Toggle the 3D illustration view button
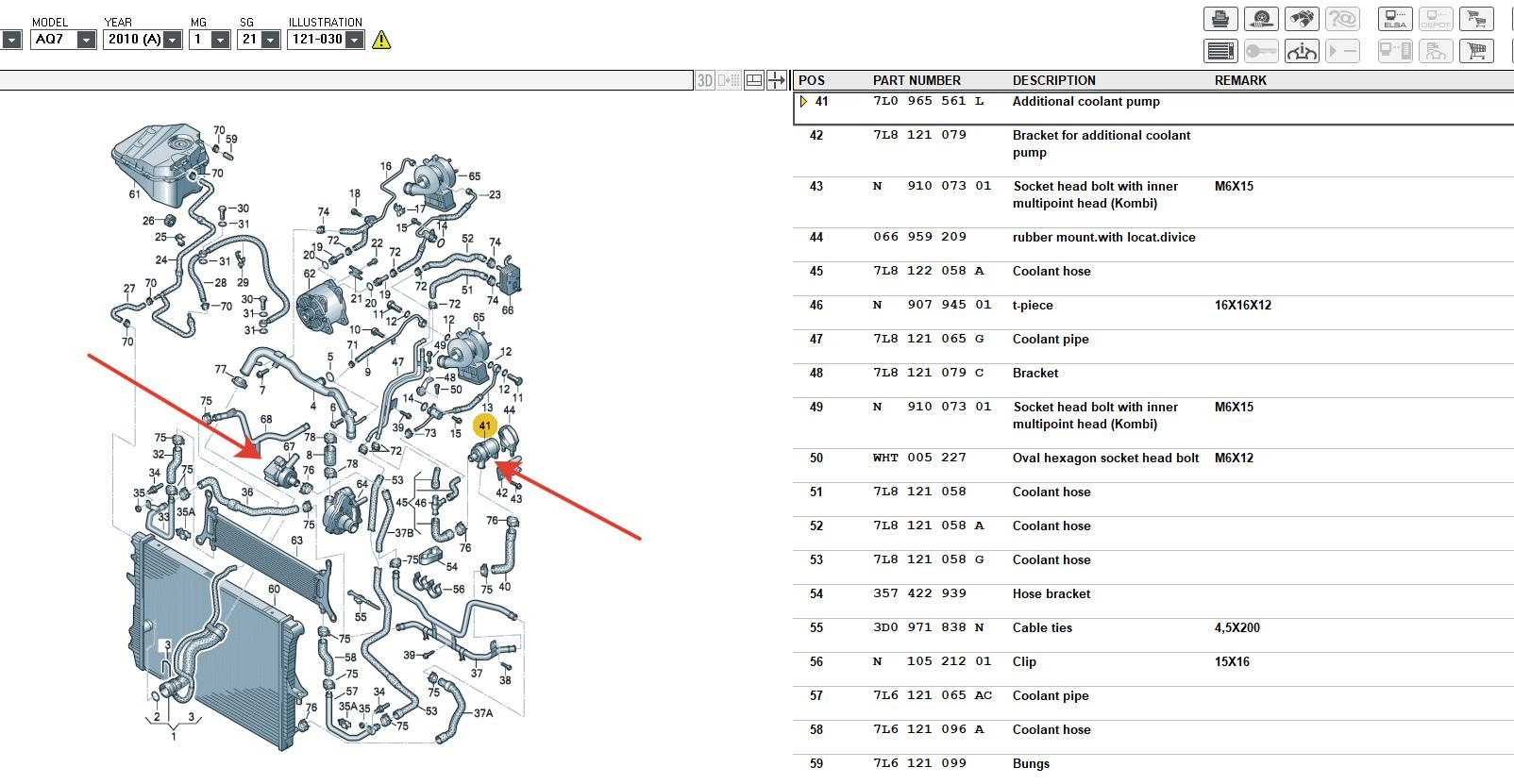 tap(705, 80)
